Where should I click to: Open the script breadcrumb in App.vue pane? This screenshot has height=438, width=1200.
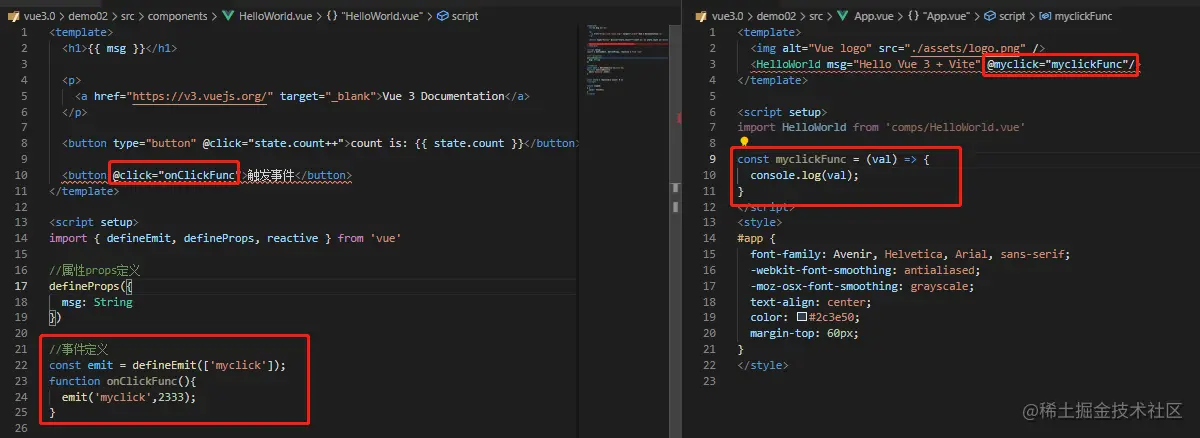tap(1012, 16)
